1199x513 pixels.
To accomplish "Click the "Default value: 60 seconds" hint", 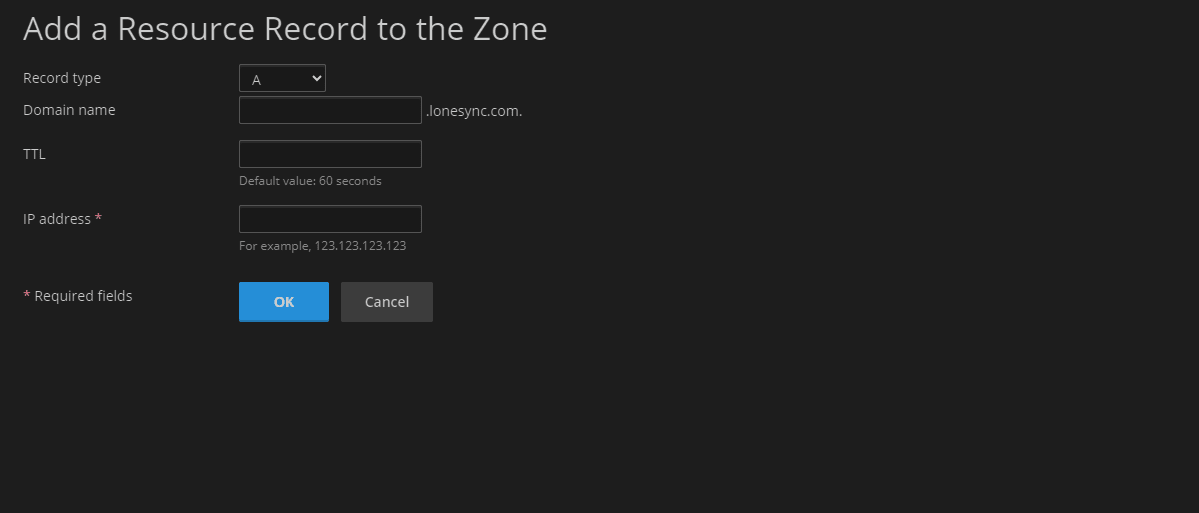I will coord(310,181).
